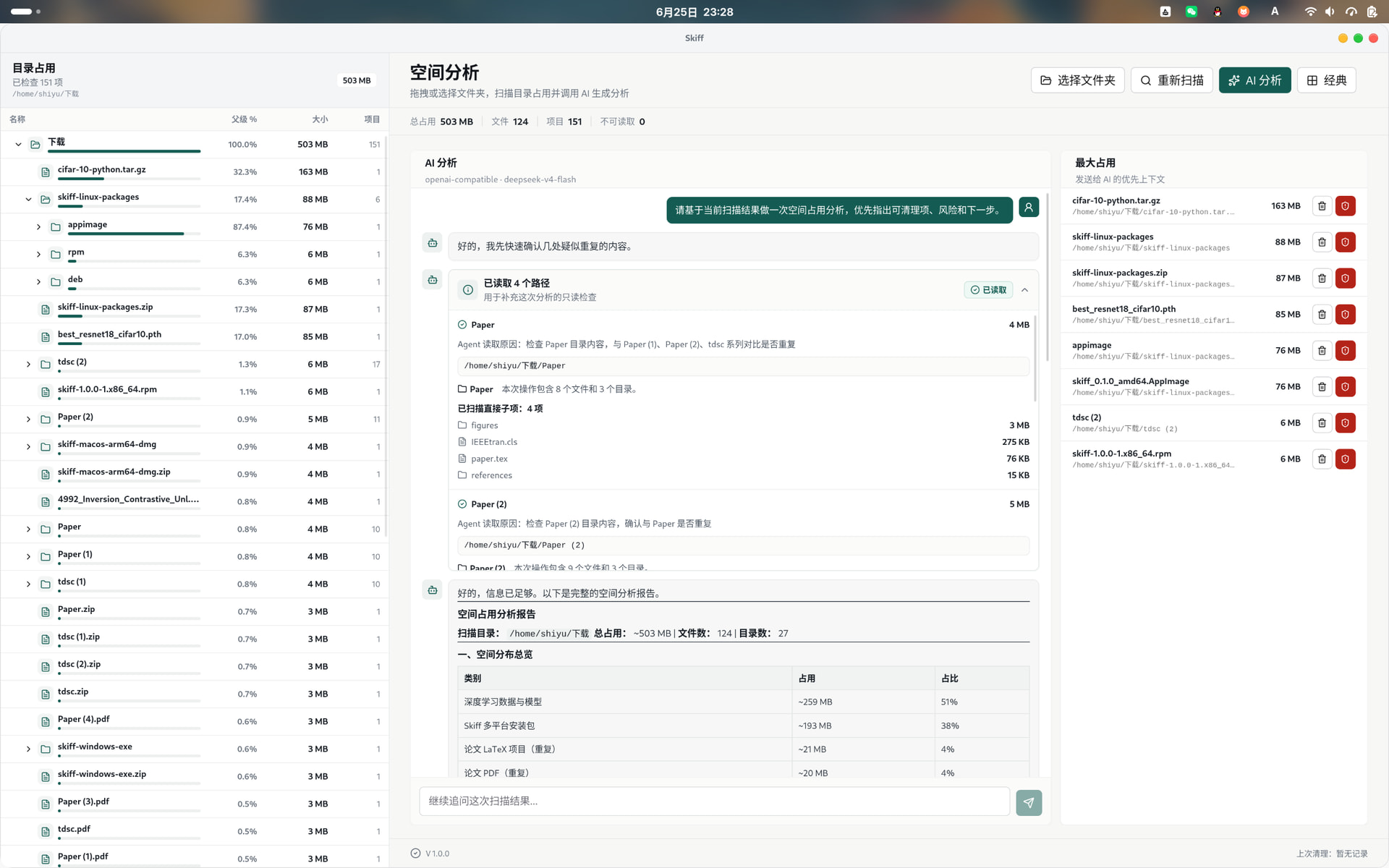
Task: Trash skiff-linux-packages.zip in largest list
Action: [x=1322, y=278]
